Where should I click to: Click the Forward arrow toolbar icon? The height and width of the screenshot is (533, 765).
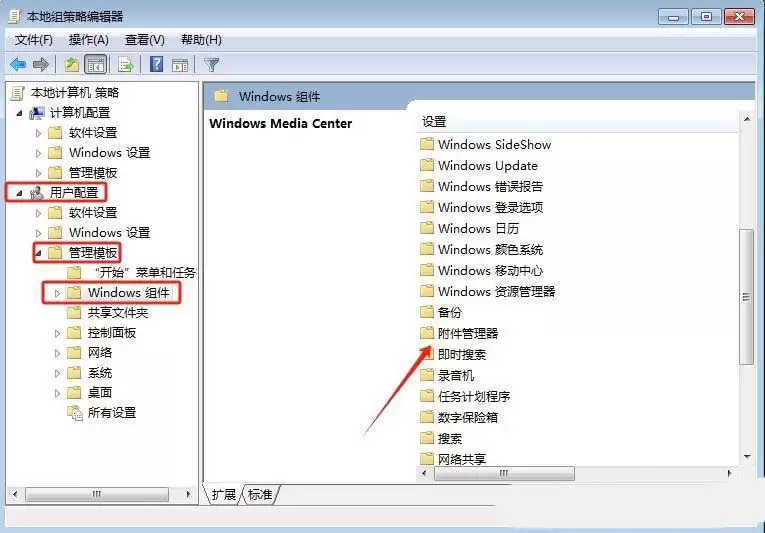[40, 64]
